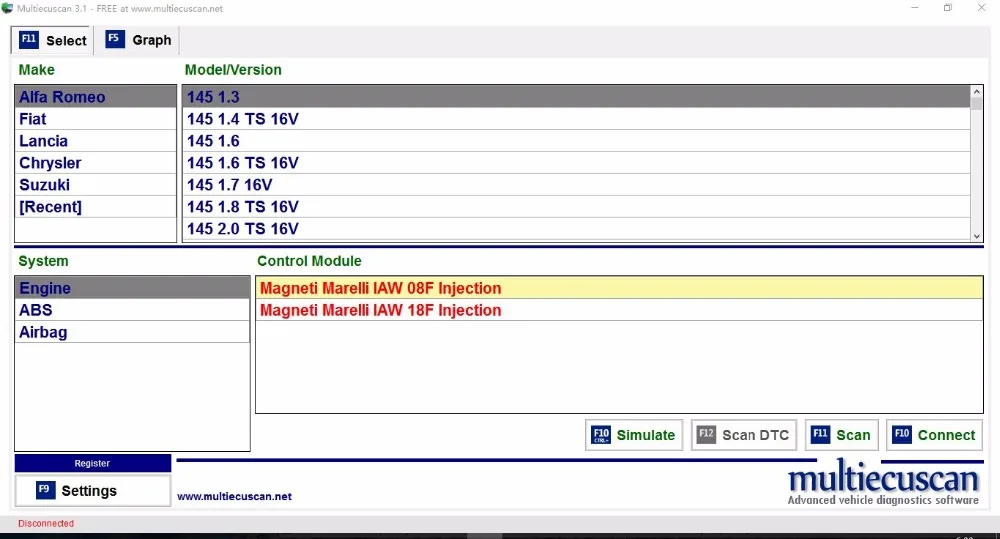Click the Multiecuscan title bar app icon
This screenshot has height=539, width=1000.
click(7, 8)
